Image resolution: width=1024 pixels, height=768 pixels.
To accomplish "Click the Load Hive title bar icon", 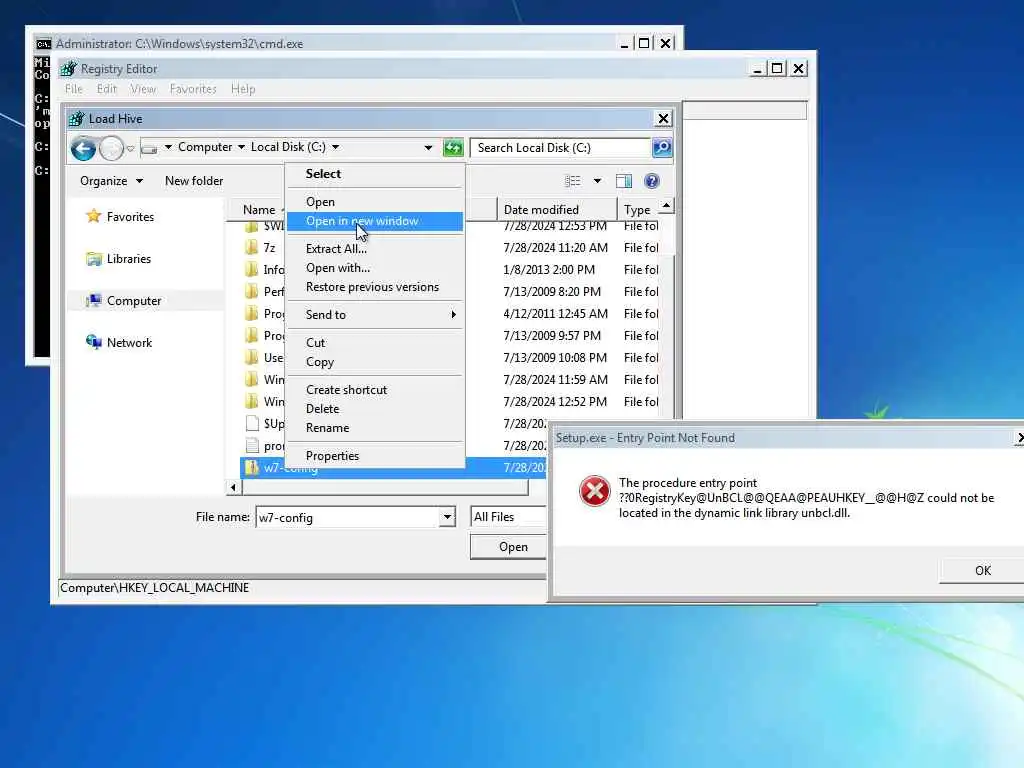I will pos(77,119).
